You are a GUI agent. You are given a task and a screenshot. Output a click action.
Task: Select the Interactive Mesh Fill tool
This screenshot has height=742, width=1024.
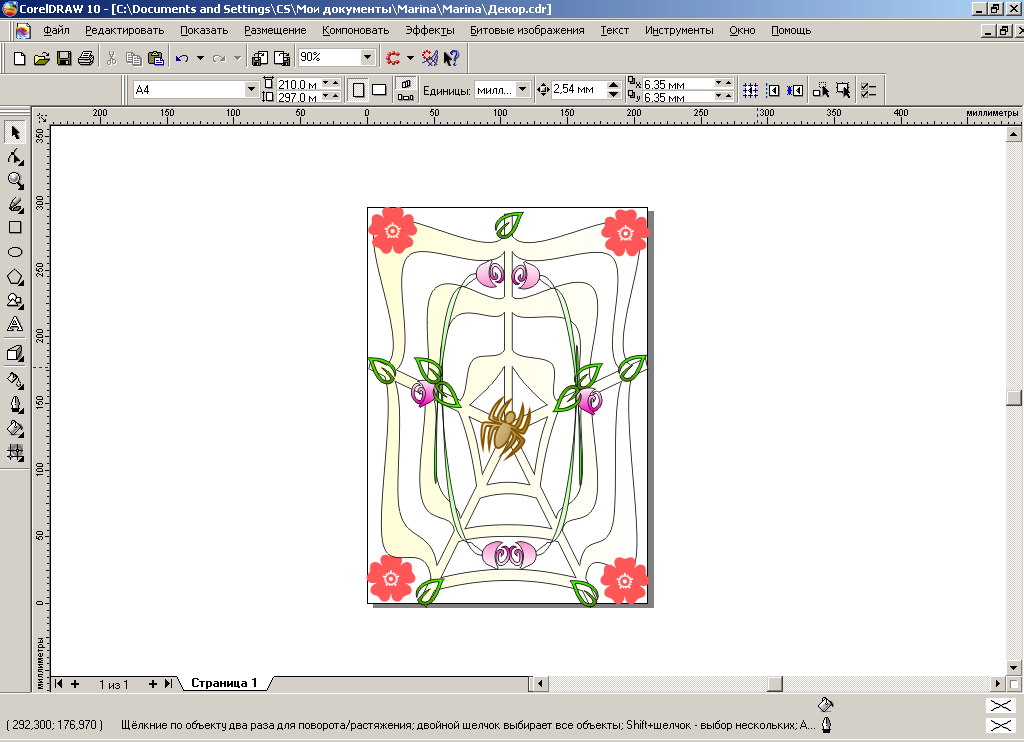(15, 452)
